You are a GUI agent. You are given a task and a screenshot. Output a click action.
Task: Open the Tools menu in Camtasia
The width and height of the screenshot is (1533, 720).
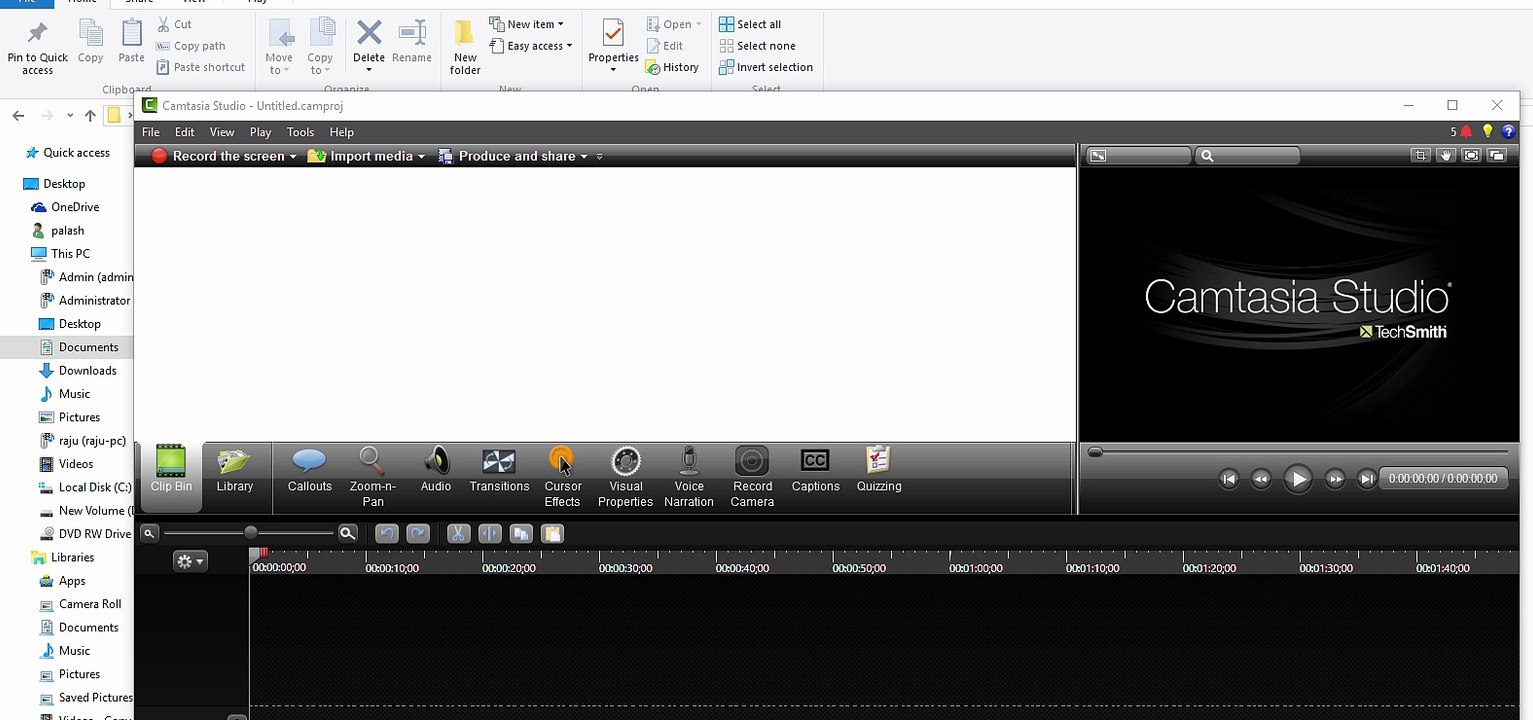click(x=300, y=132)
